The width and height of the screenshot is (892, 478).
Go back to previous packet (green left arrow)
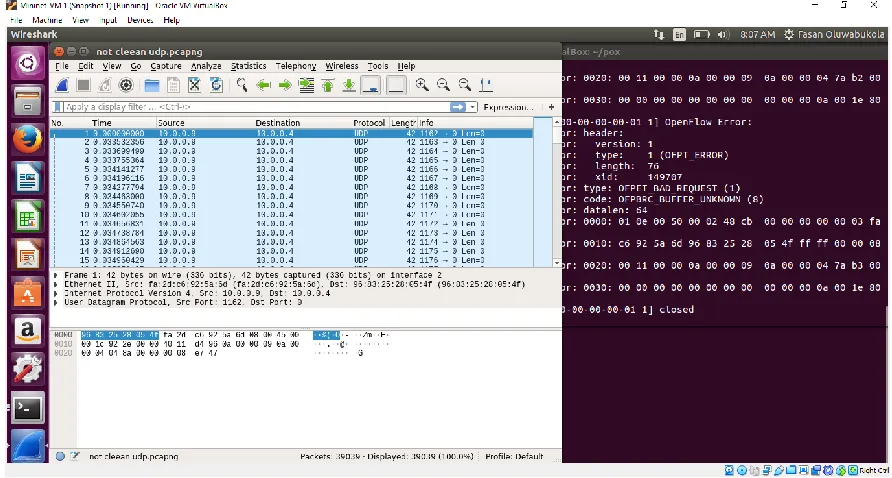click(x=263, y=85)
